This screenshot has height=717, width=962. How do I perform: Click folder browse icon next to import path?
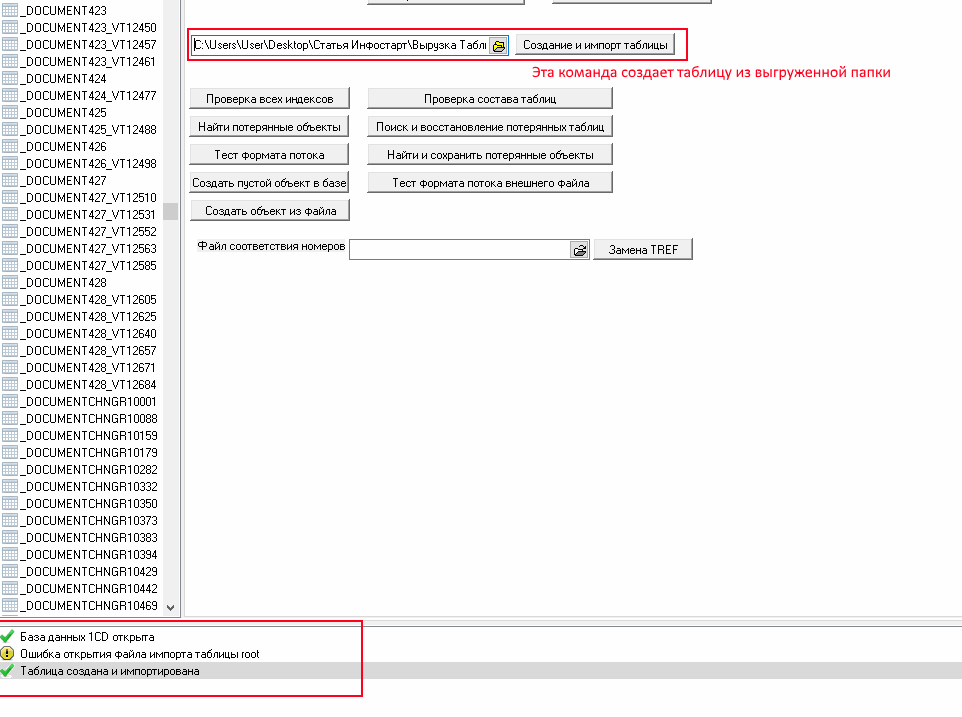499,45
